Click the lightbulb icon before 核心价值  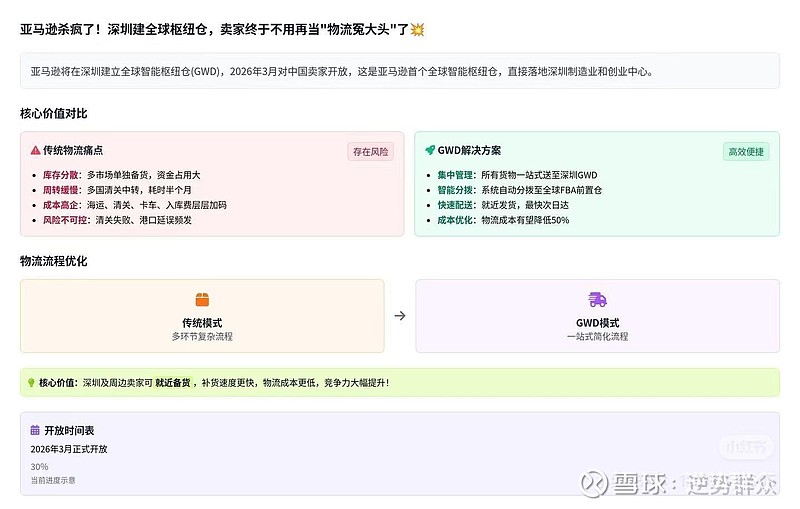(x=31, y=383)
